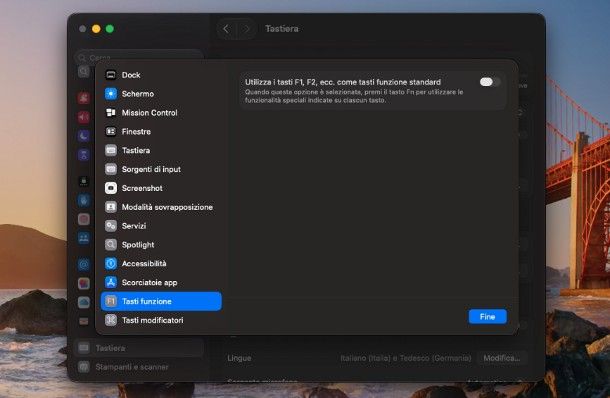This screenshot has height=398, width=610.
Task: Click the Tasti modificatori icon
Action: coord(111,320)
